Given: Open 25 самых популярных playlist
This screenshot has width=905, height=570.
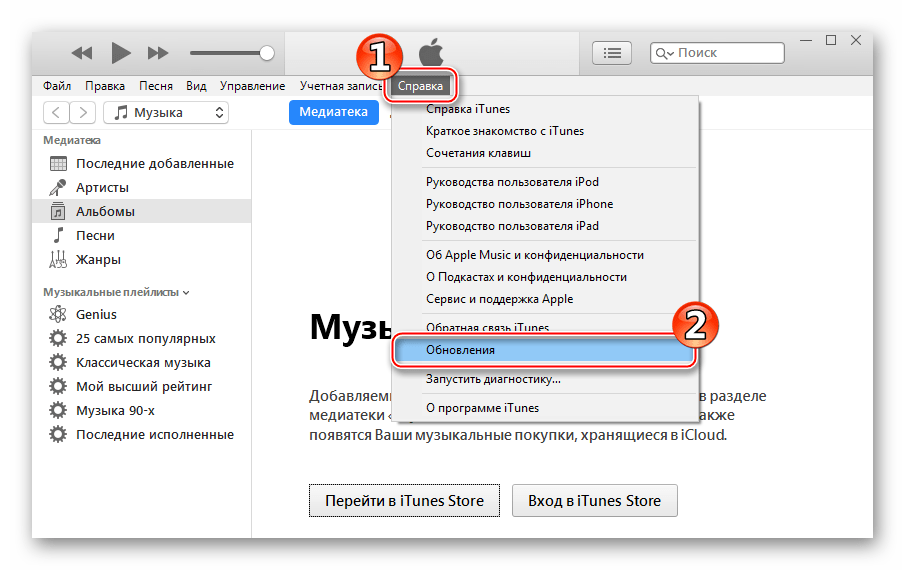Looking at the screenshot, I should click(141, 339).
